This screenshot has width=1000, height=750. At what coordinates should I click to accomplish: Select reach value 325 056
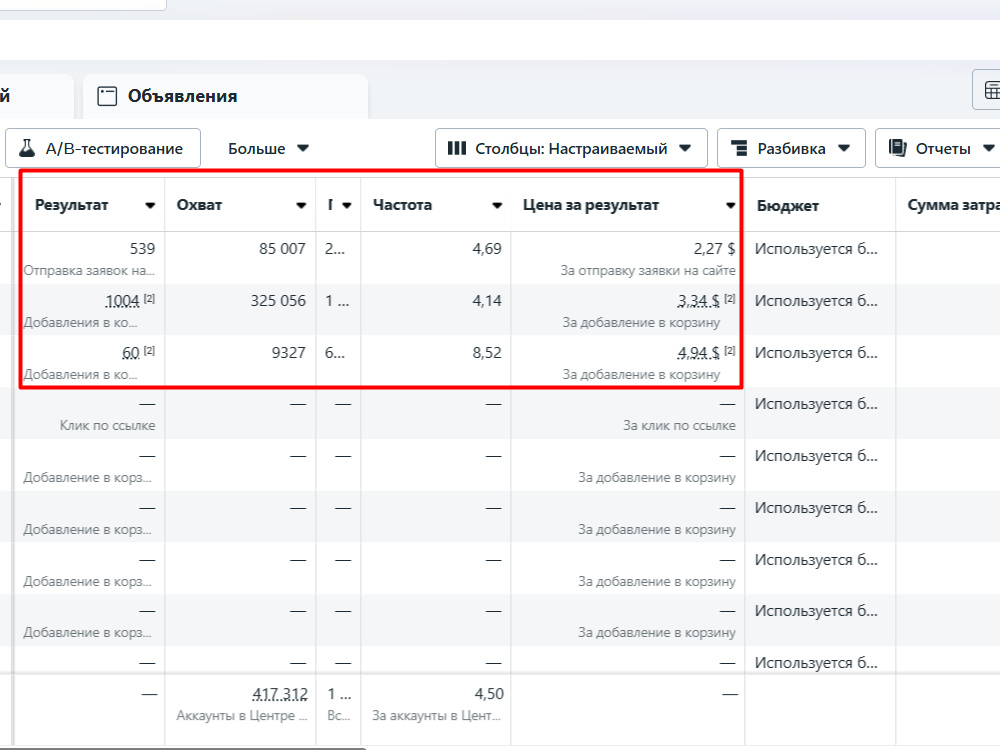click(278, 301)
